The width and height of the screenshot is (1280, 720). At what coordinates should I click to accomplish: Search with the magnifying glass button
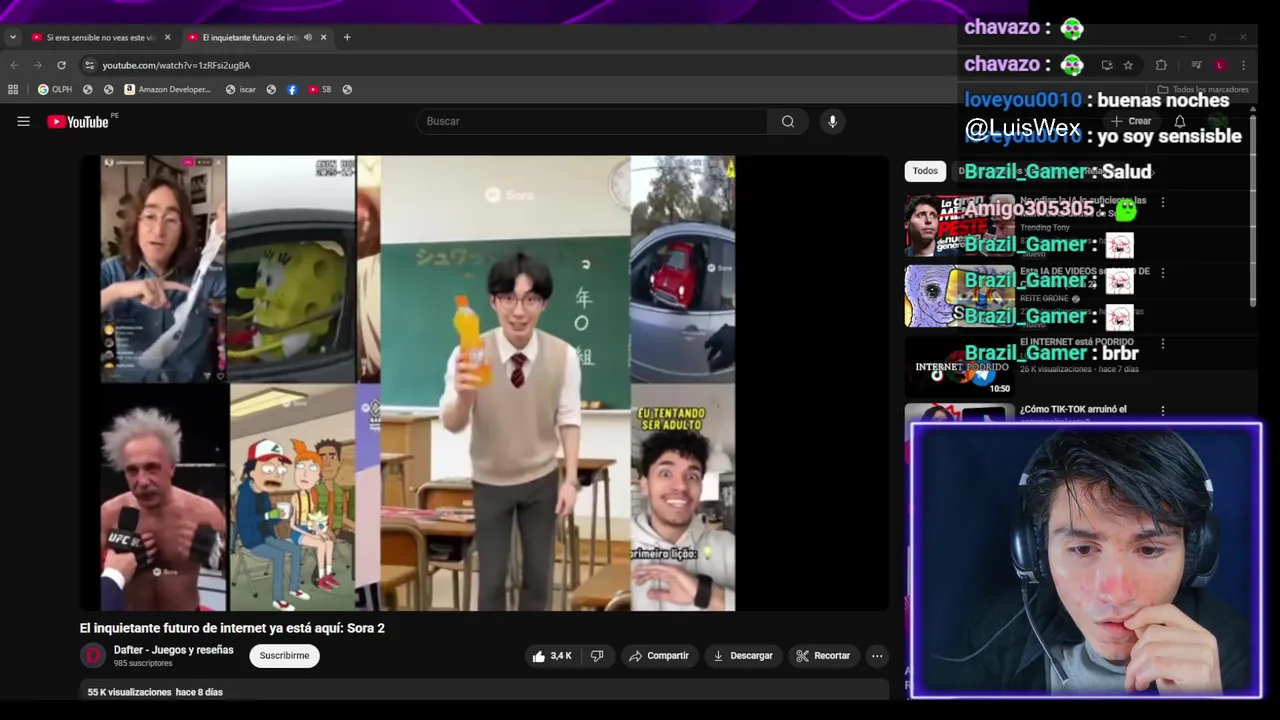788,121
